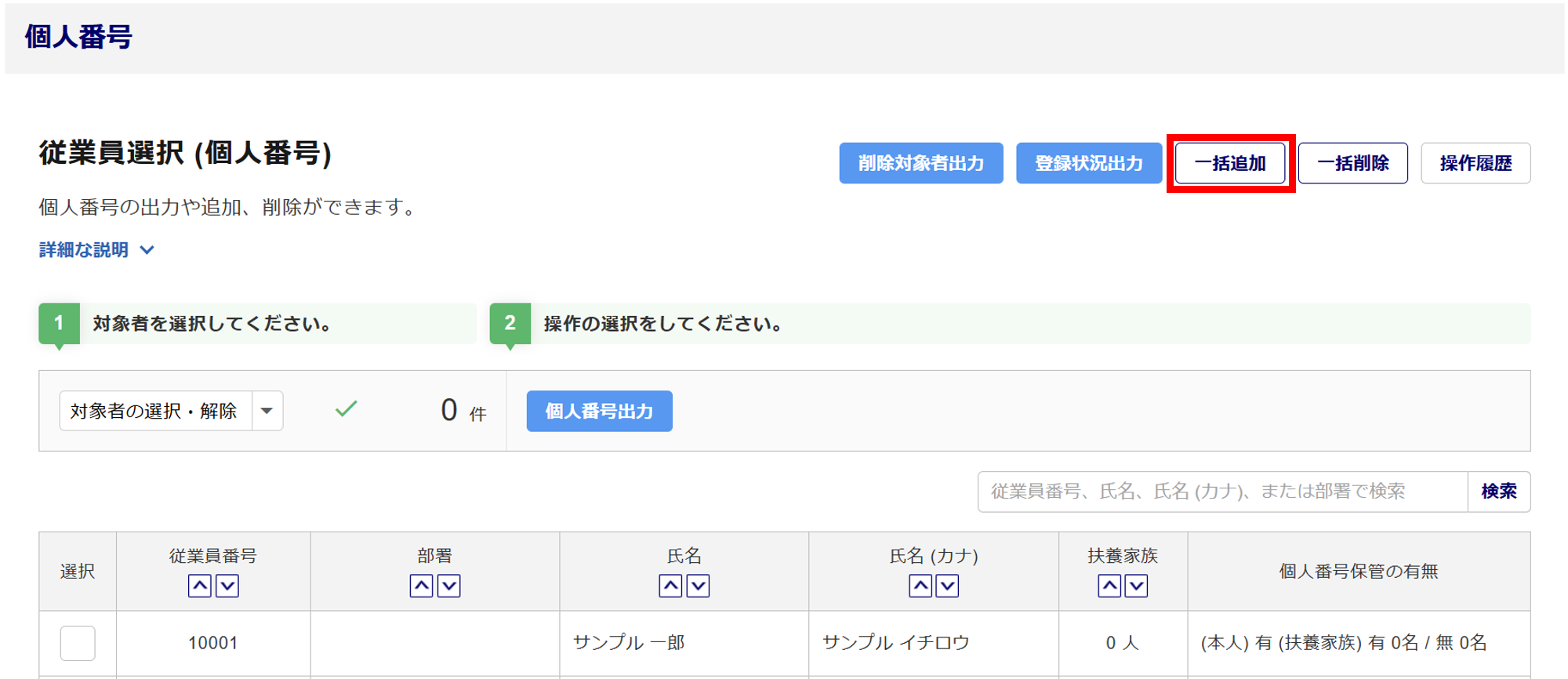Sort 部署 column ascending with up arrow
The image size is (1568, 679).
click(422, 586)
